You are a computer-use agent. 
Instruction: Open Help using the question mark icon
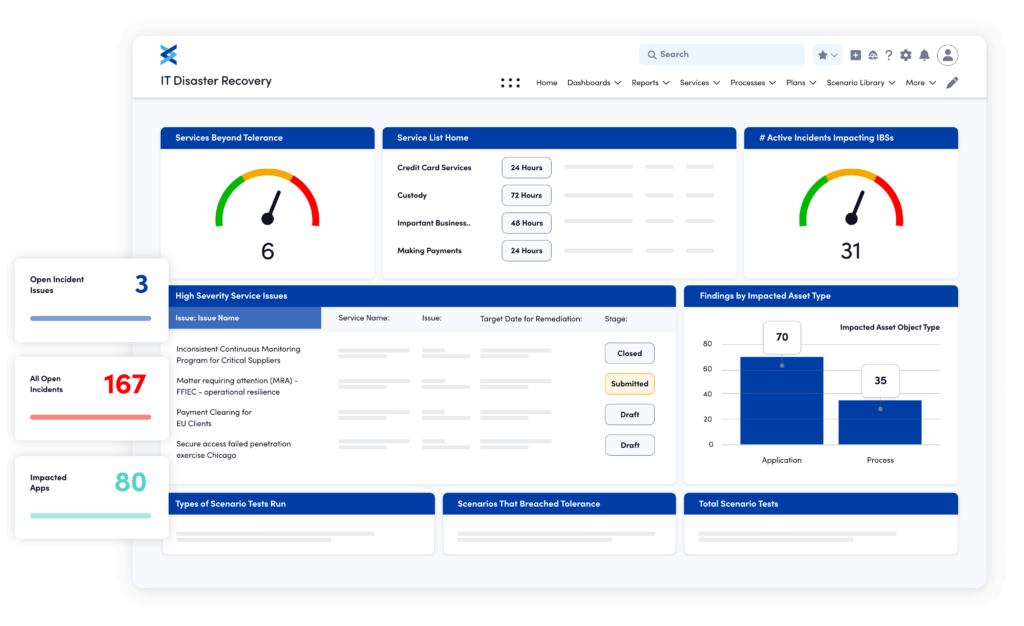point(889,55)
